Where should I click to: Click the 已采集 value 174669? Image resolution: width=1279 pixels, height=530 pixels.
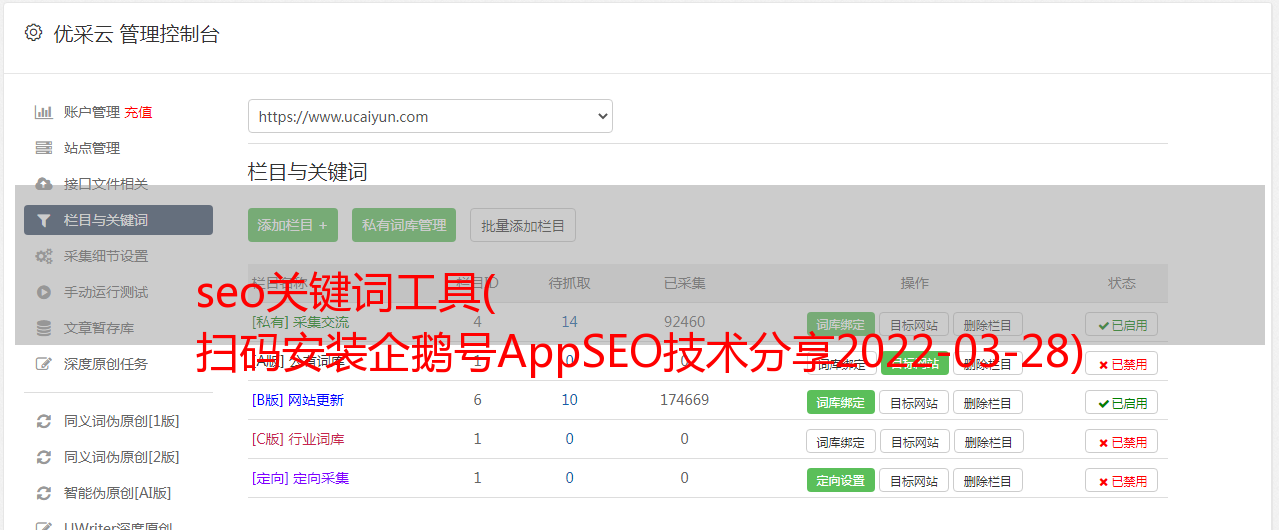pyautogui.click(x=684, y=400)
